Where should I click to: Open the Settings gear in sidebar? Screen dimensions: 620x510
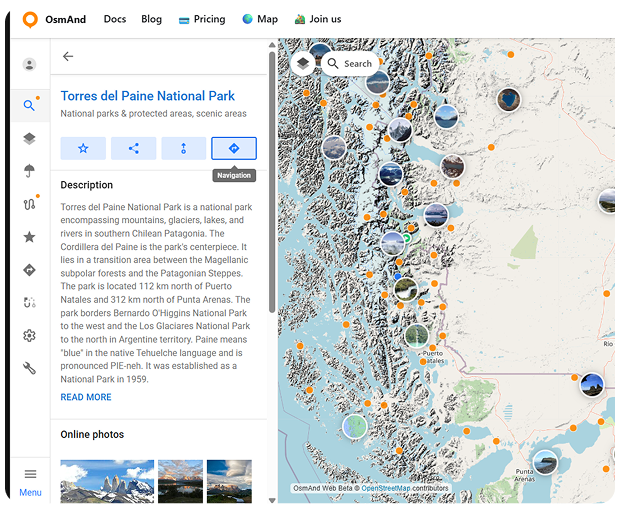tap(29, 336)
